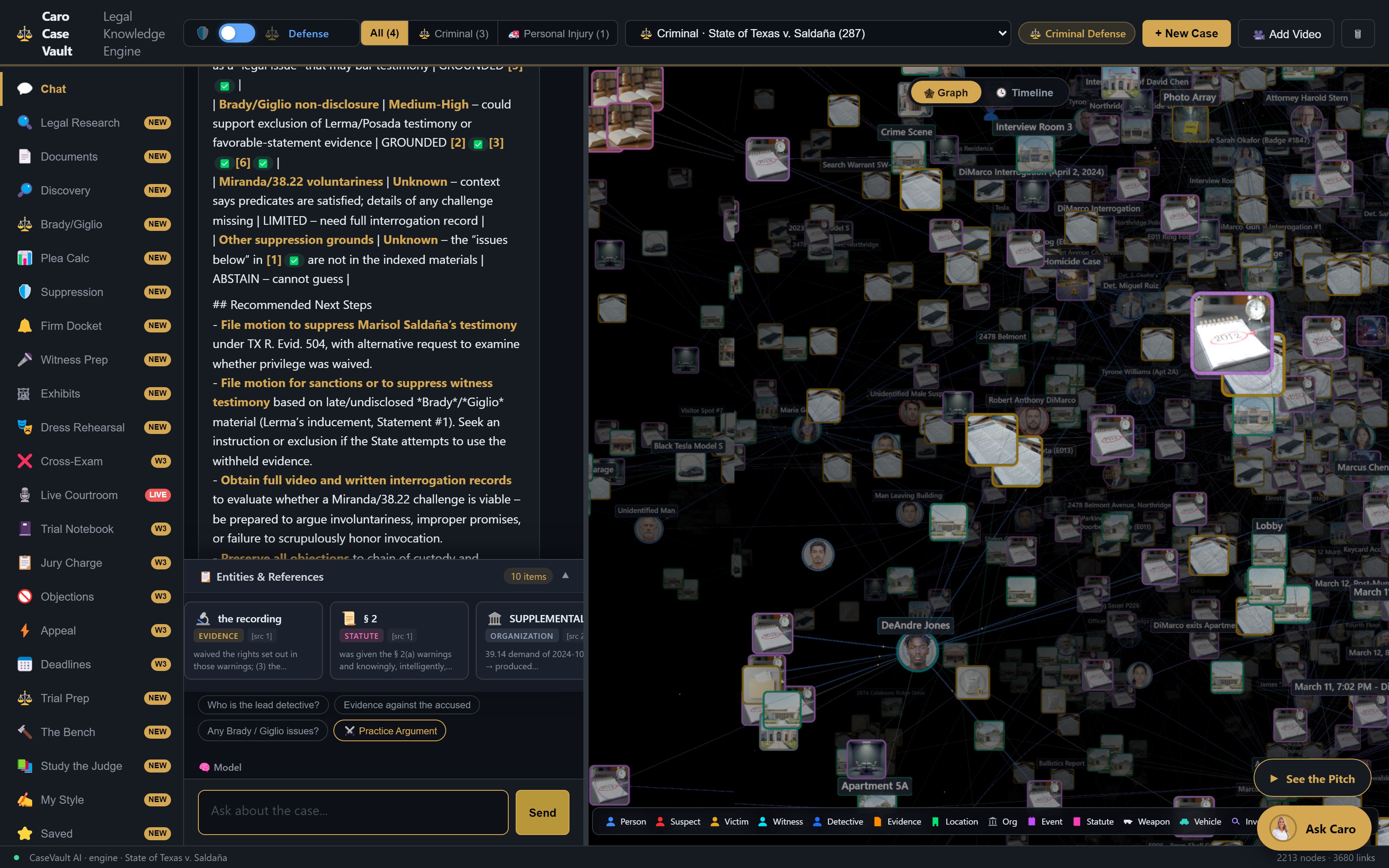Open Jury Charge clipboard icon
Viewport: 1389px width, 868px height.
pos(25,562)
